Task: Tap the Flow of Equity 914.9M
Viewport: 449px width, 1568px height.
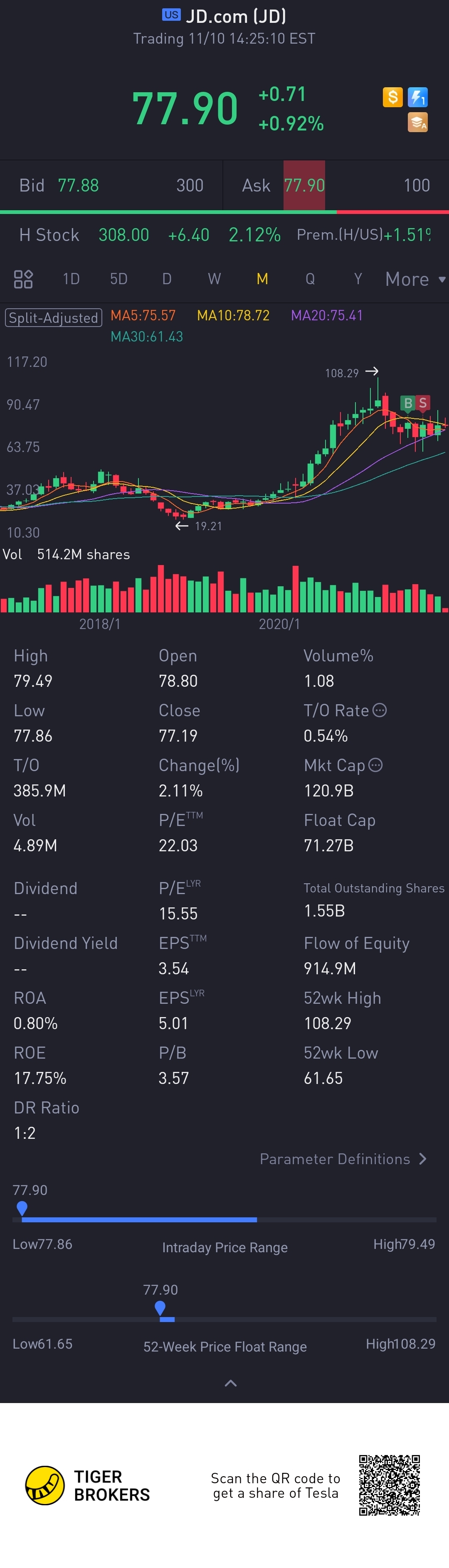Action: (330, 968)
